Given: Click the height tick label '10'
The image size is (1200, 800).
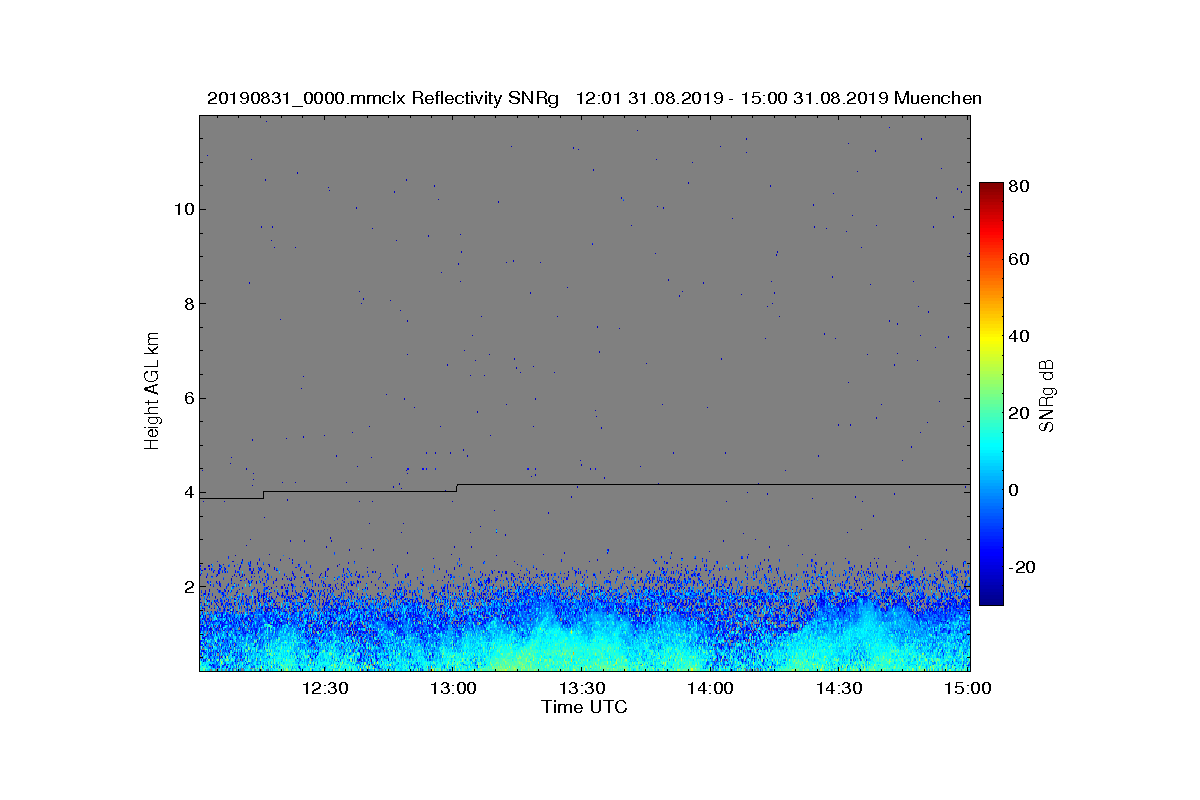Looking at the screenshot, I should (183, 209).
